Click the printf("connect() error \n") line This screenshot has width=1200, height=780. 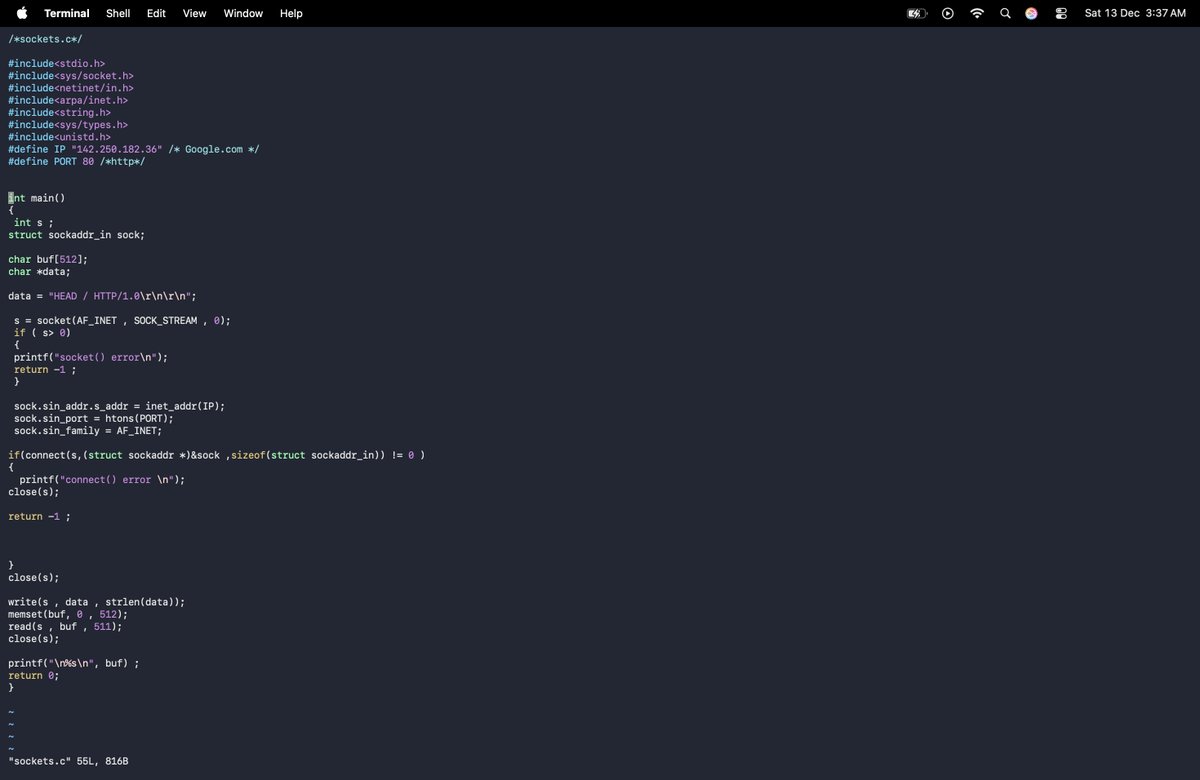tap(102, 479)
